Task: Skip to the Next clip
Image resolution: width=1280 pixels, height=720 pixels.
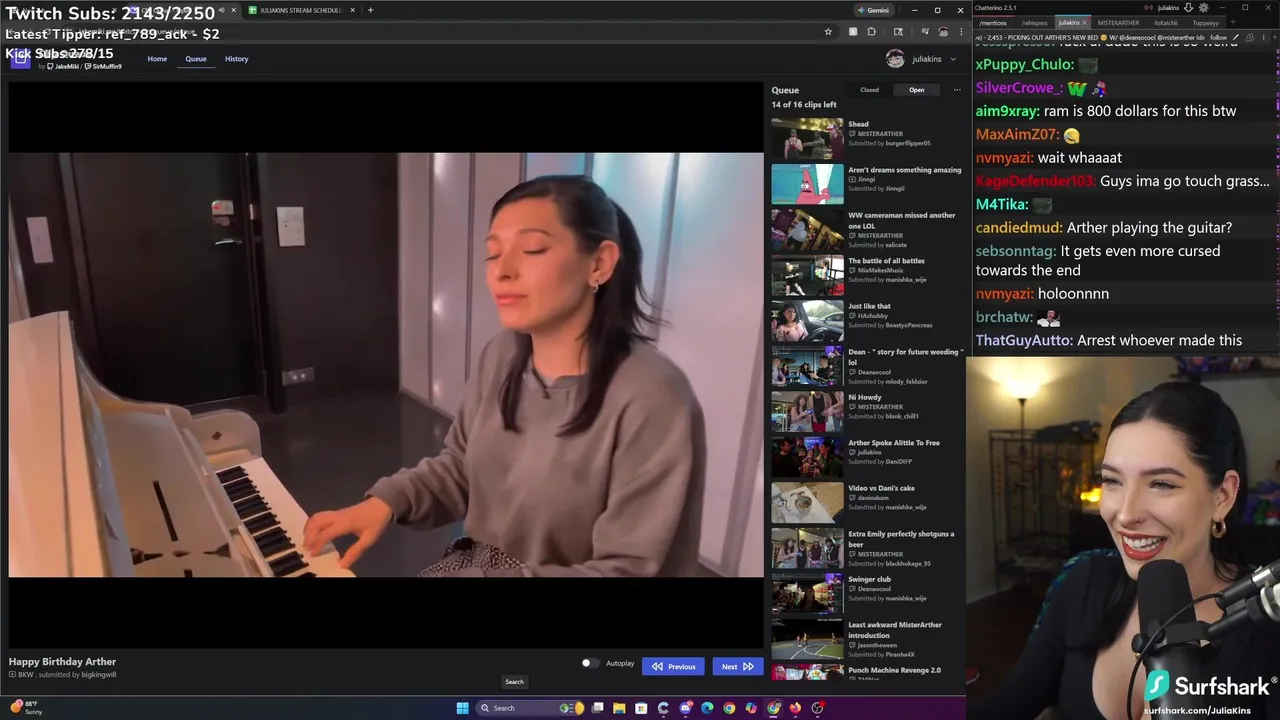Action: [738, 666]
